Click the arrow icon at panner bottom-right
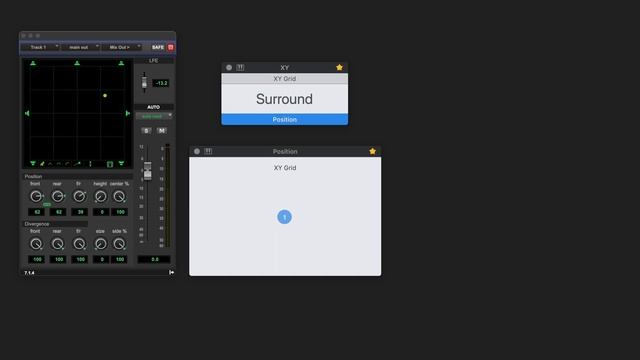This screenshot has height=360, width=640. [171, 272]
